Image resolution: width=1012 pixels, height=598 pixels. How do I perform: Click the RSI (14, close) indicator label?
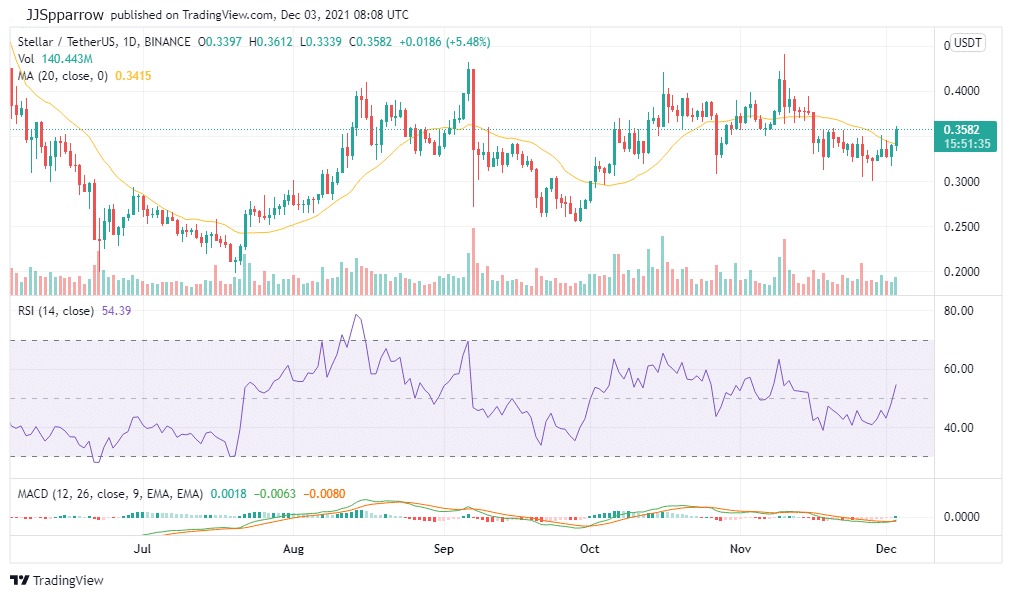click(x=56, y=311)
